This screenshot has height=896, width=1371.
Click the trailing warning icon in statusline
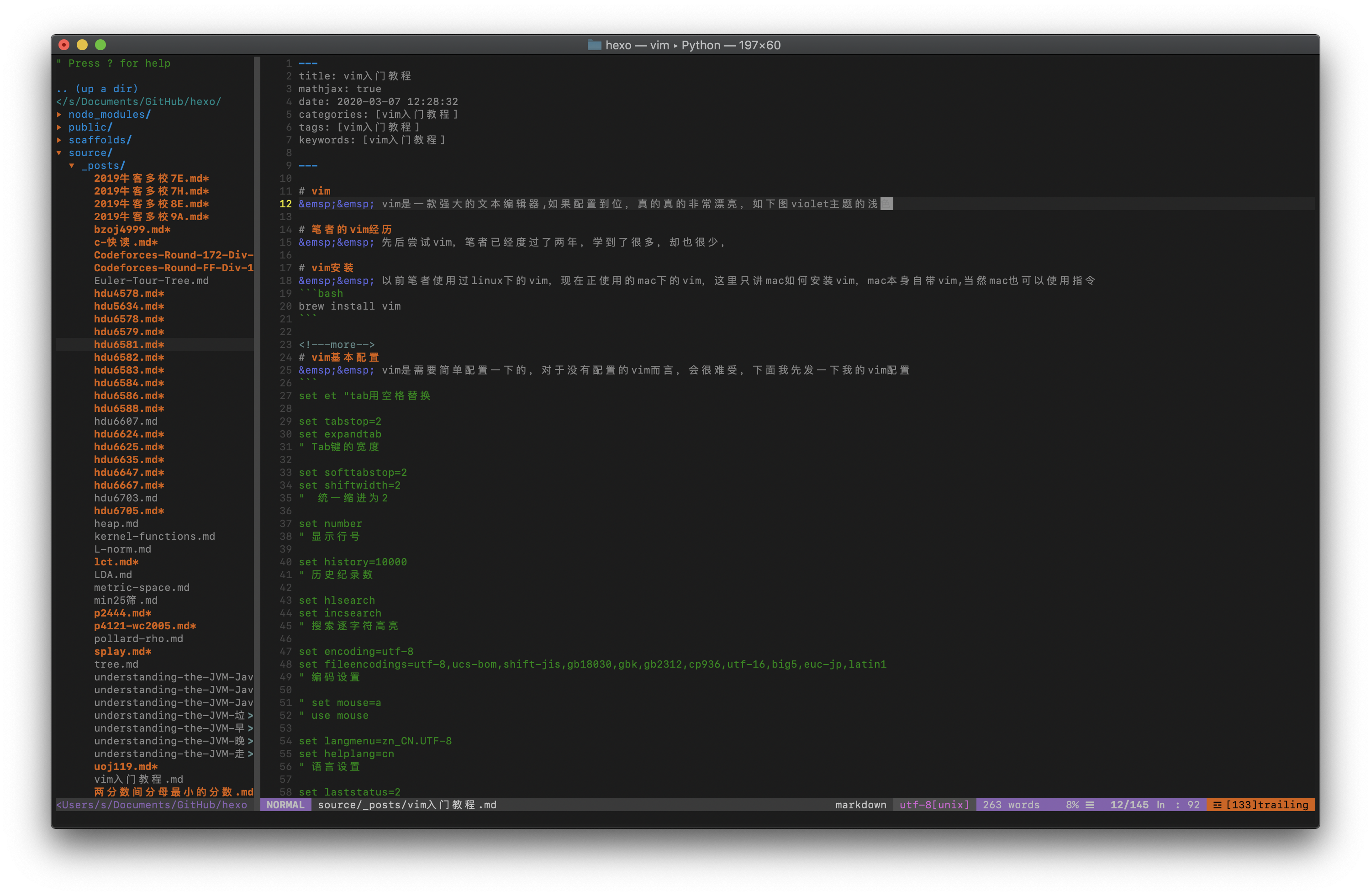tap(1217, 805)
